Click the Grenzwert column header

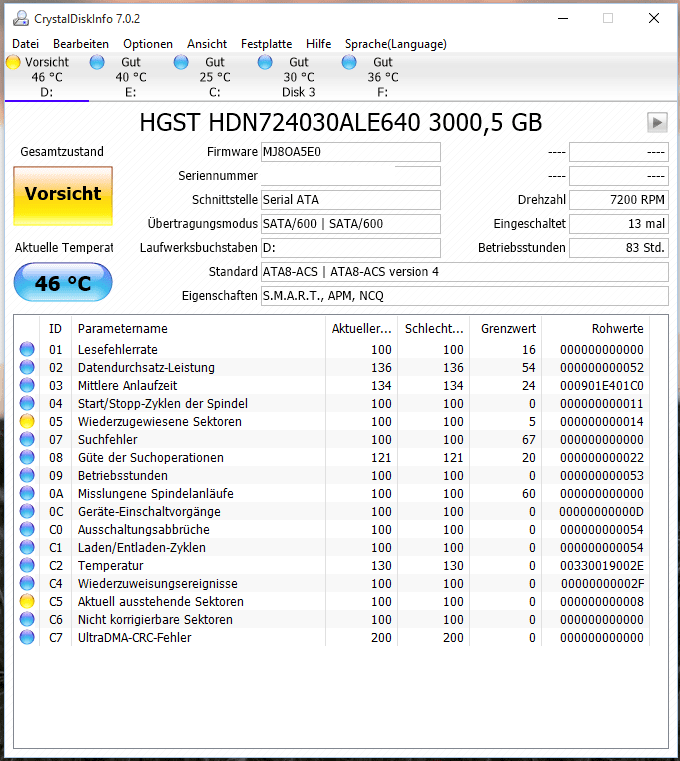pyautogui.click(x=506, y=329)
